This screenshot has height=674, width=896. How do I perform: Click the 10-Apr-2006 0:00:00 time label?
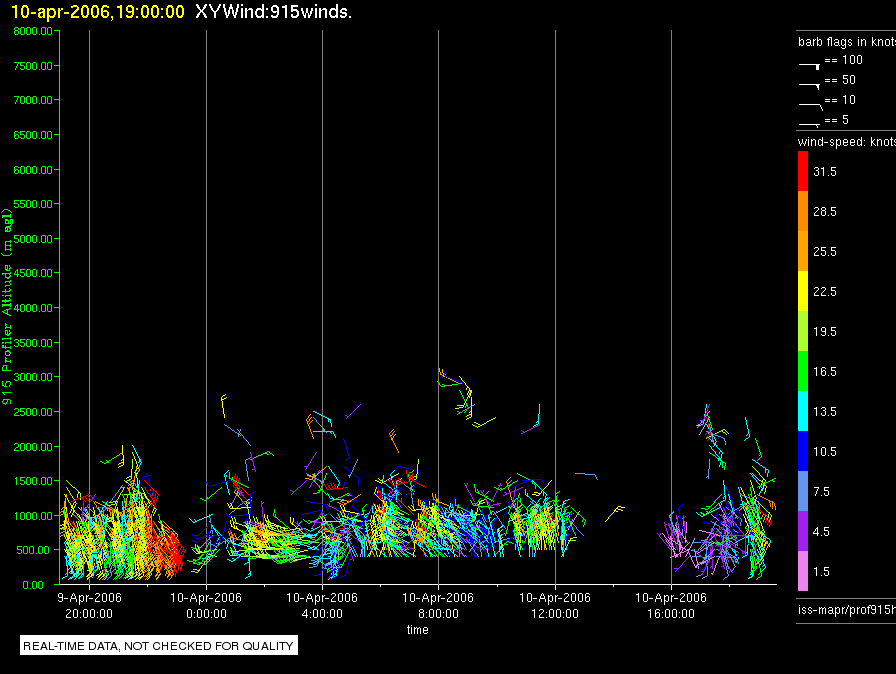point(206,605)
